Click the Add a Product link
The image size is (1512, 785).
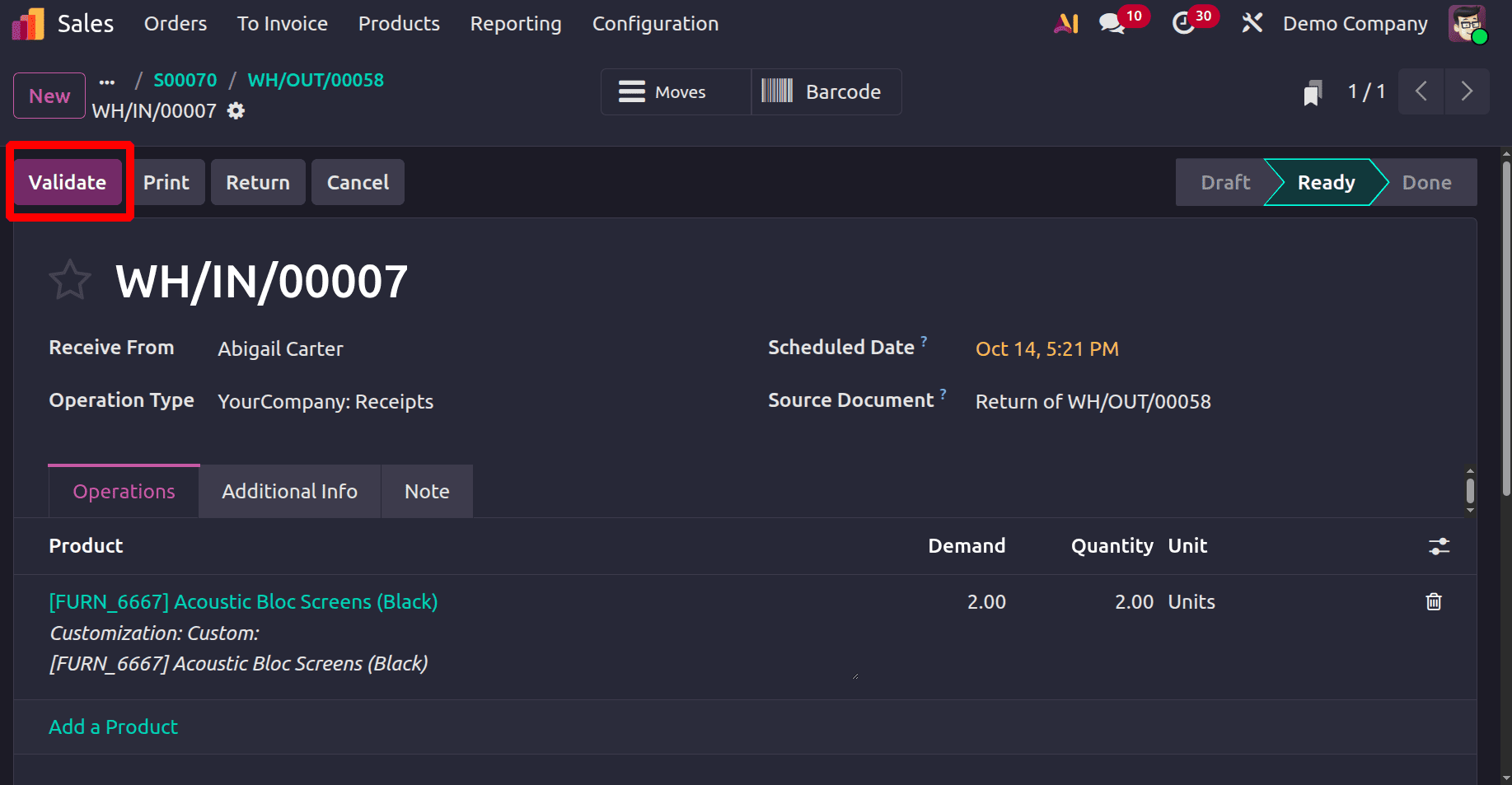[114, 727]
